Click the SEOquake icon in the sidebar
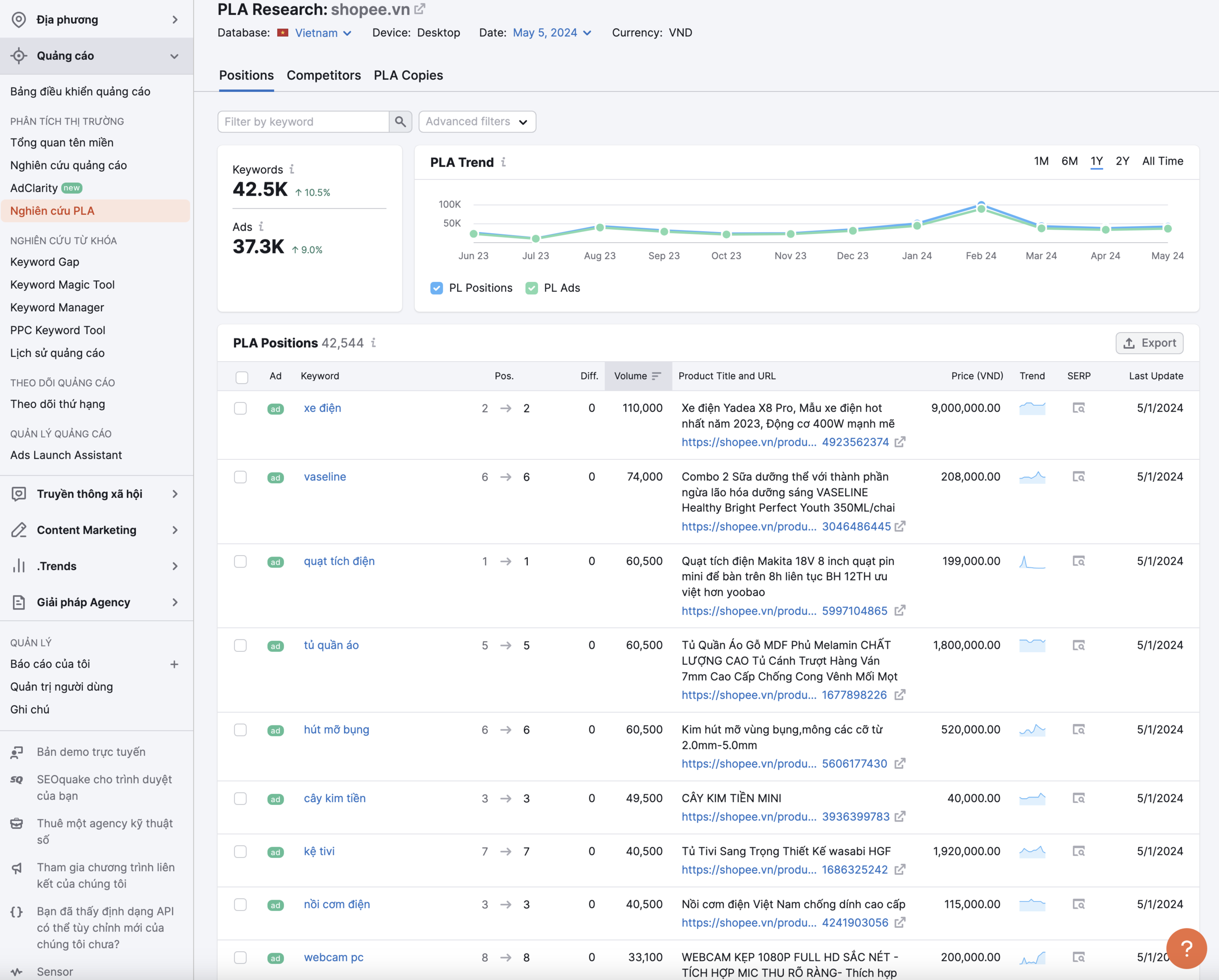The width and height of the screenshot is (1219, 980). point(17,780)
